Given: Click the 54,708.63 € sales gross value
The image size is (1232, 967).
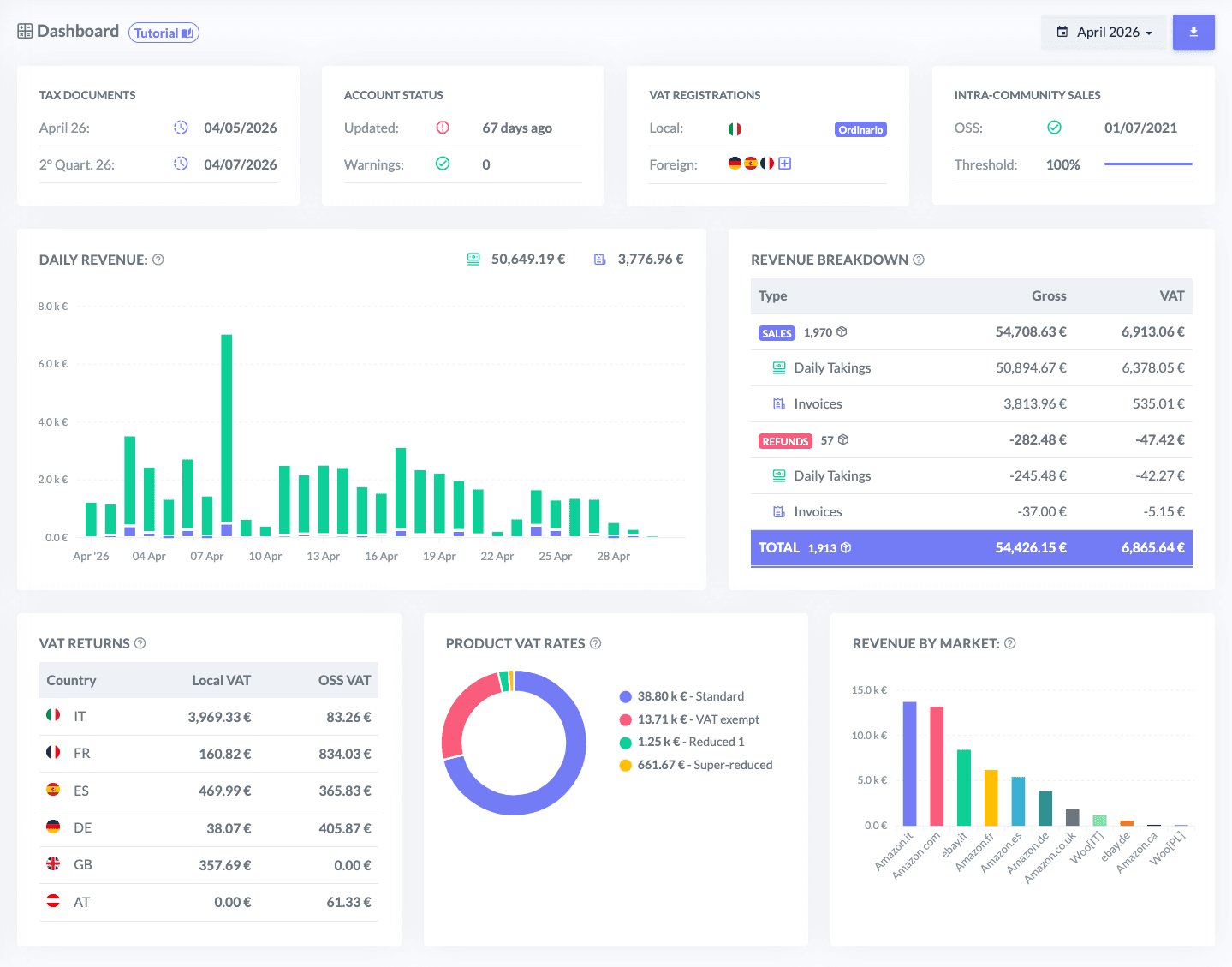Looking at the screenshot, I should pos(1031,331).
